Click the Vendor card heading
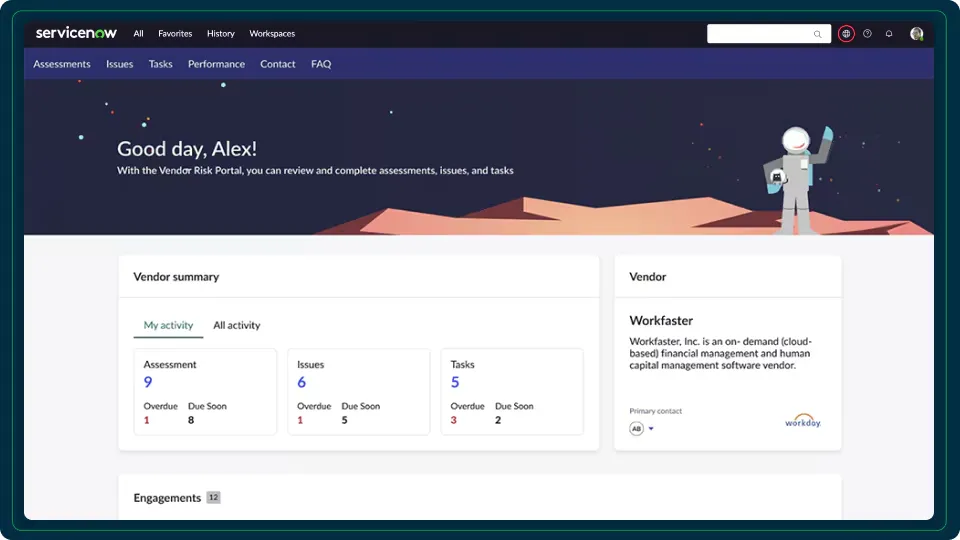The width and height of the screenshot is (960, 540). point(648,277)
